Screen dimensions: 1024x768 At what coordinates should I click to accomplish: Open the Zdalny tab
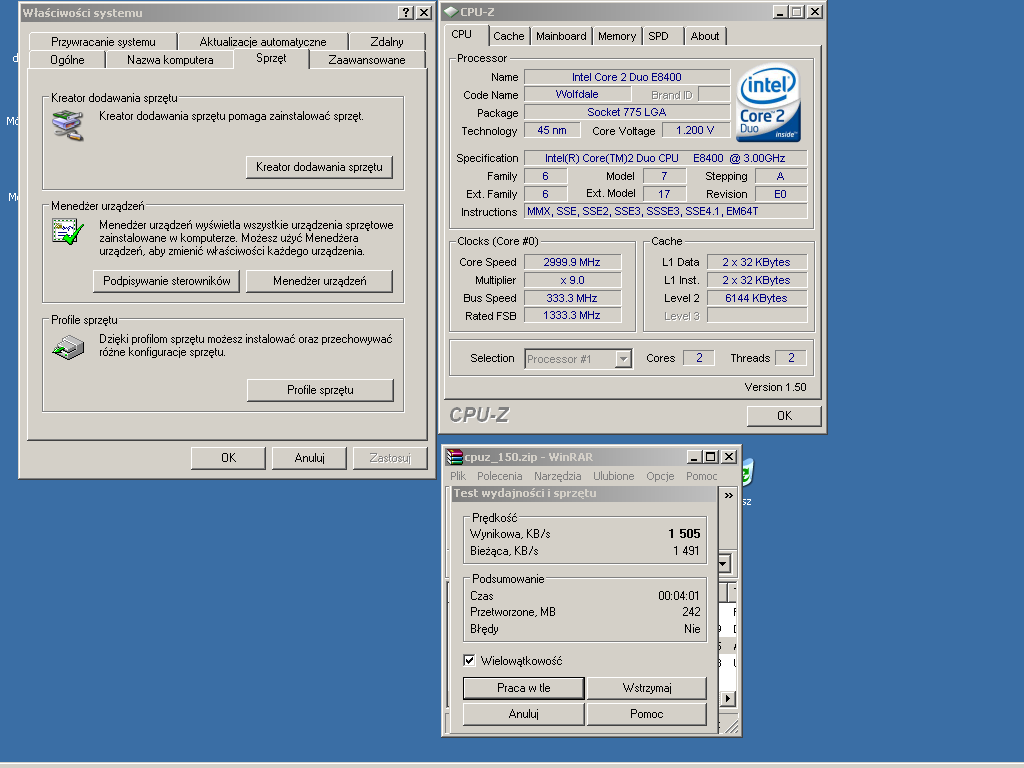coord(387,42)
